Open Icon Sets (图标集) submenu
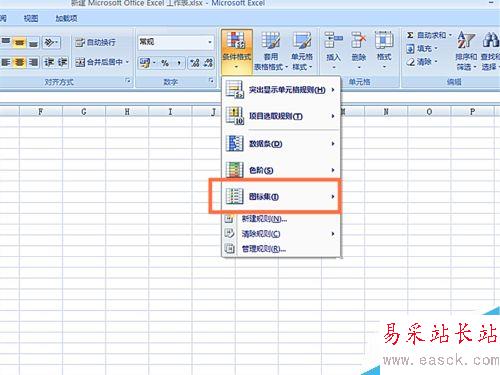The width and height of the screenshot is (500, 375). (x=281, y=197)
